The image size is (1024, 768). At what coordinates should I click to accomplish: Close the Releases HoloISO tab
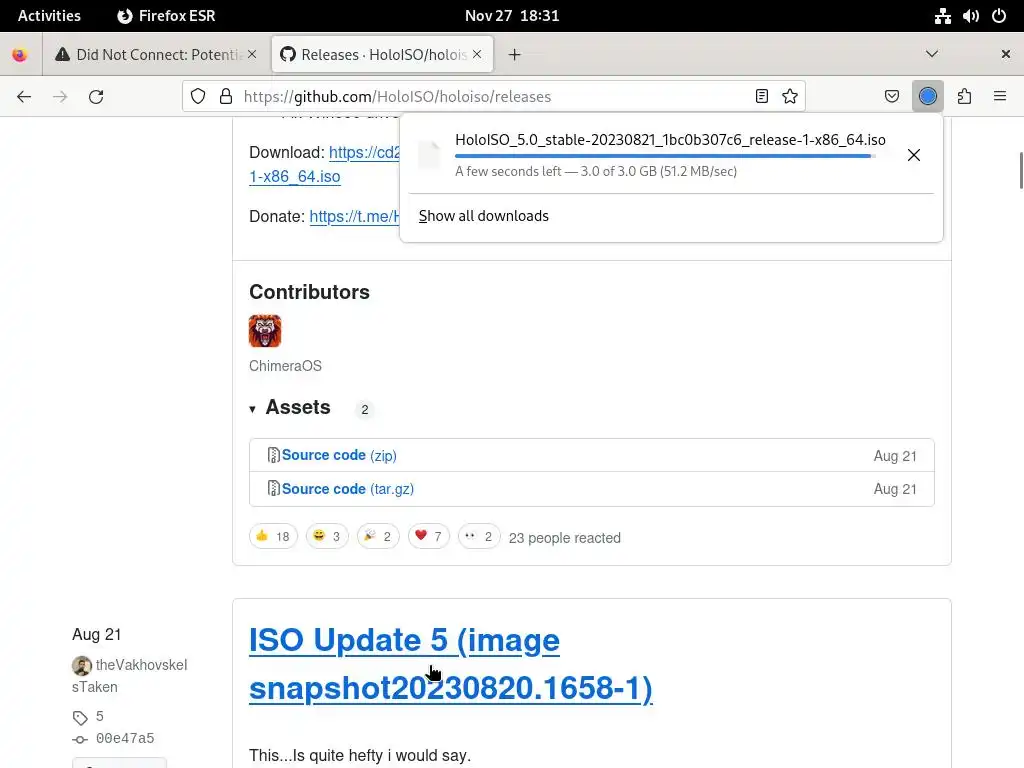point(477,54)
